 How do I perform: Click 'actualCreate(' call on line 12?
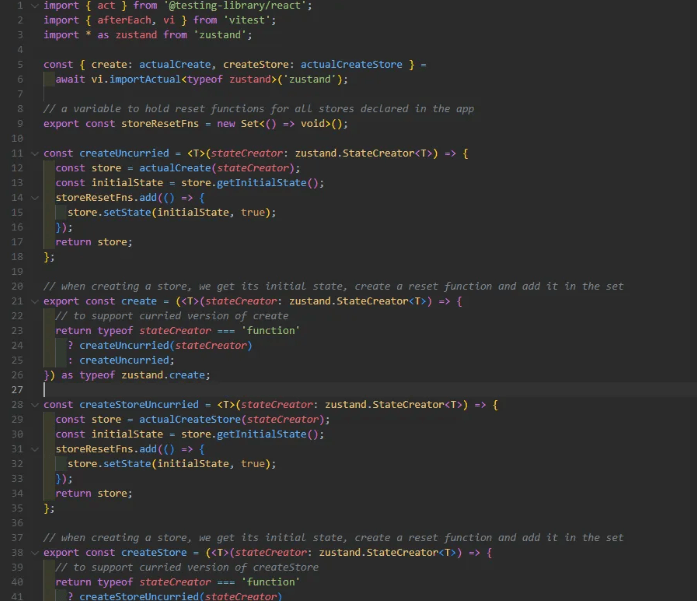(178, 168)
